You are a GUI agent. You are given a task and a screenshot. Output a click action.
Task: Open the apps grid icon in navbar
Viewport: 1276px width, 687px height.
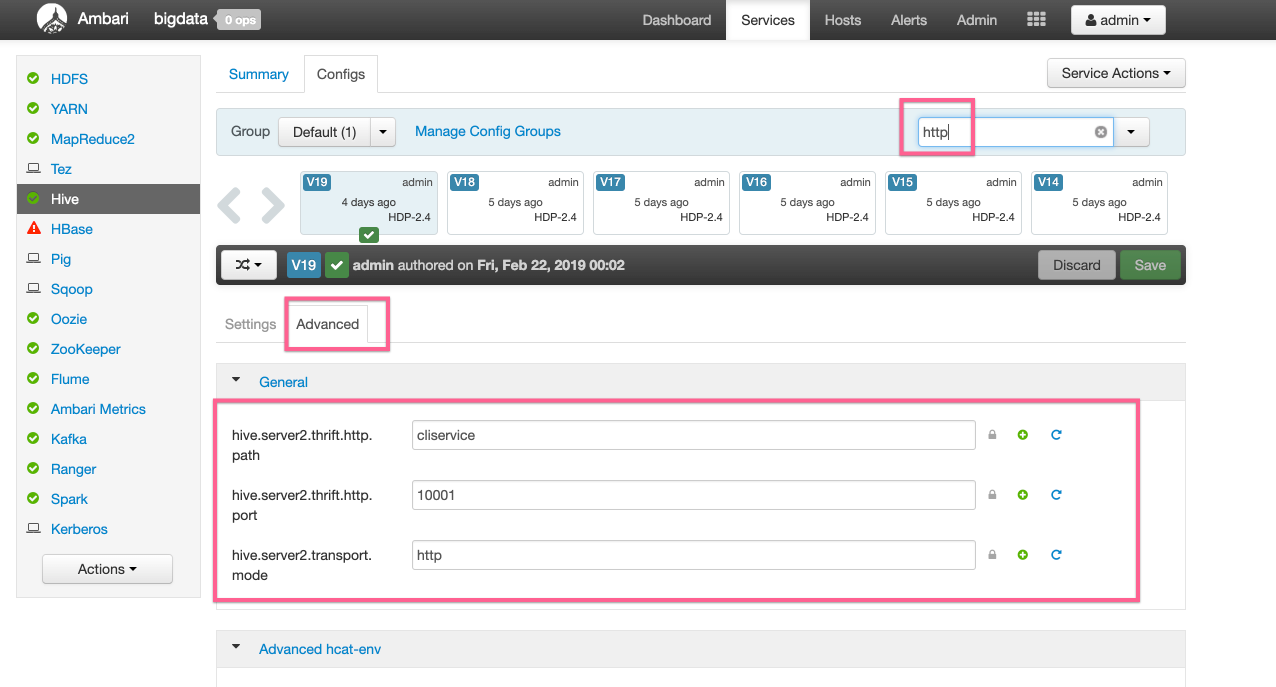point(1036,20)
